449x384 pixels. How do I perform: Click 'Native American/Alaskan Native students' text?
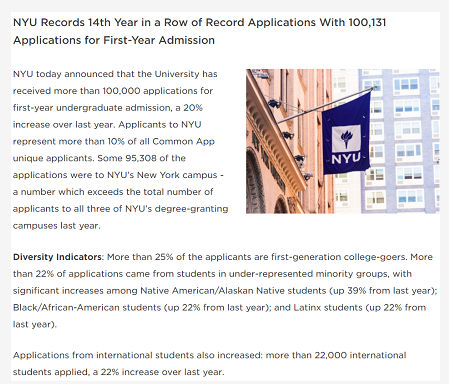tap(233, 291)
